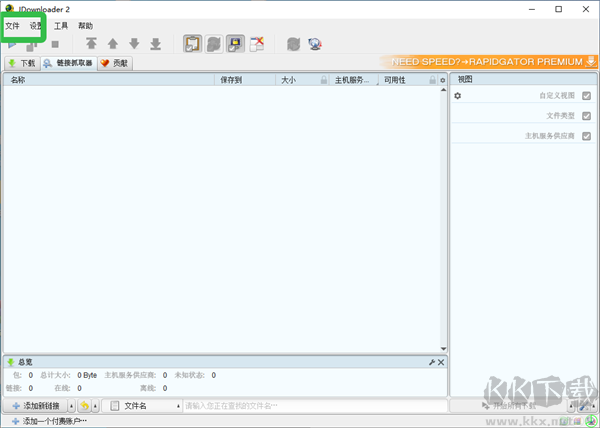Click the 主机服务… column header

[x=352, y=80]
